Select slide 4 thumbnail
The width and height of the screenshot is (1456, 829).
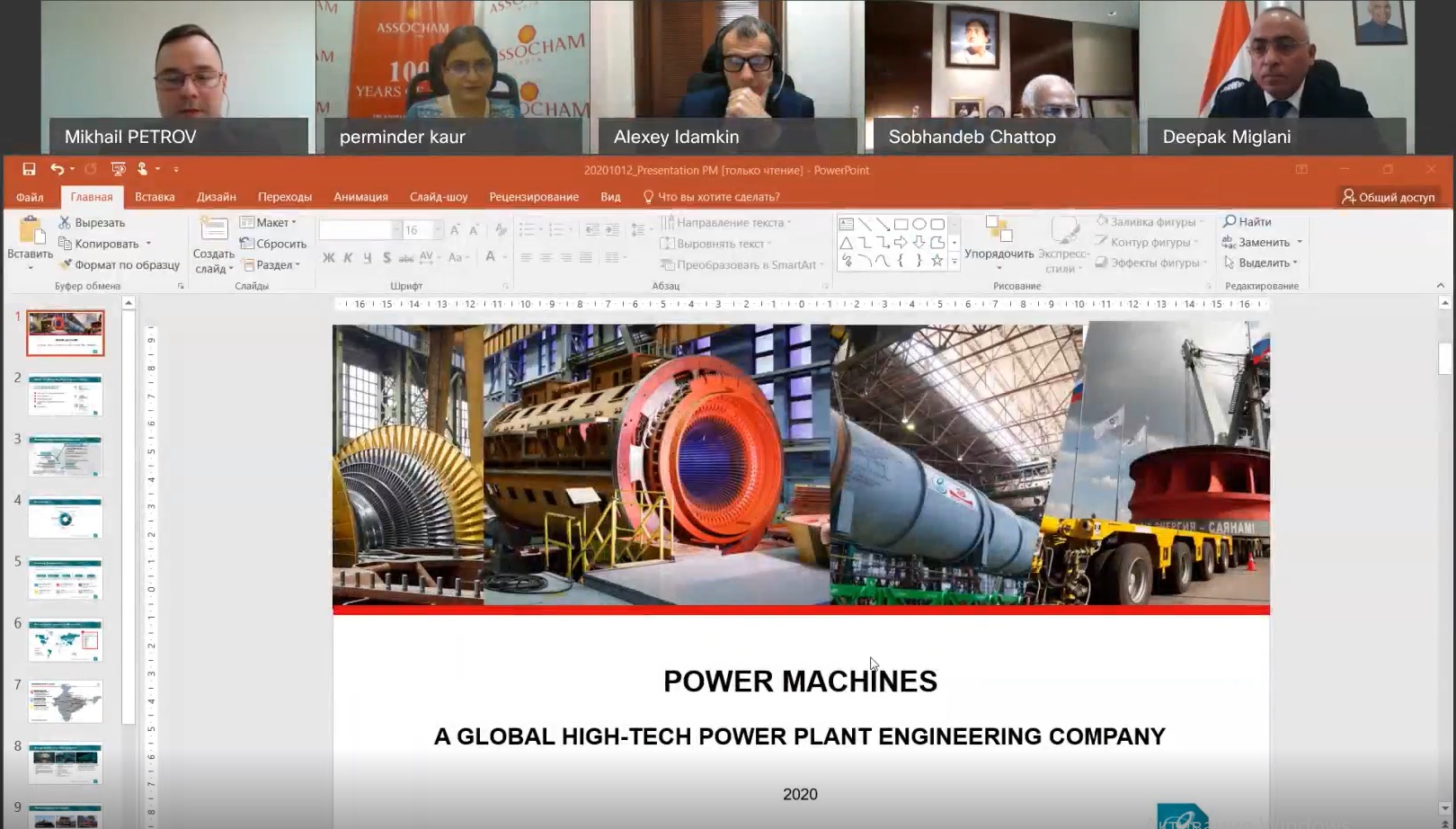click(x=65, y=517)
